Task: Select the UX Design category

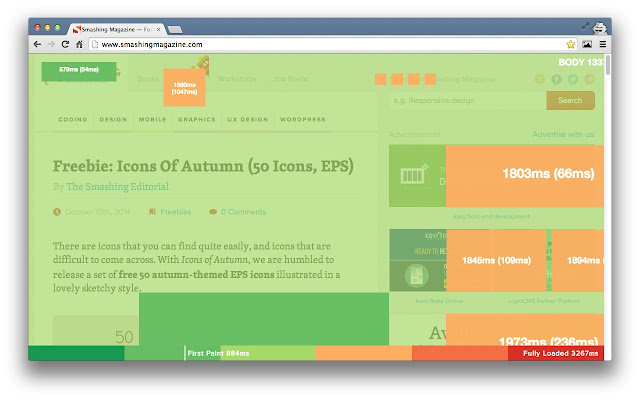Action: coord(248,120)
